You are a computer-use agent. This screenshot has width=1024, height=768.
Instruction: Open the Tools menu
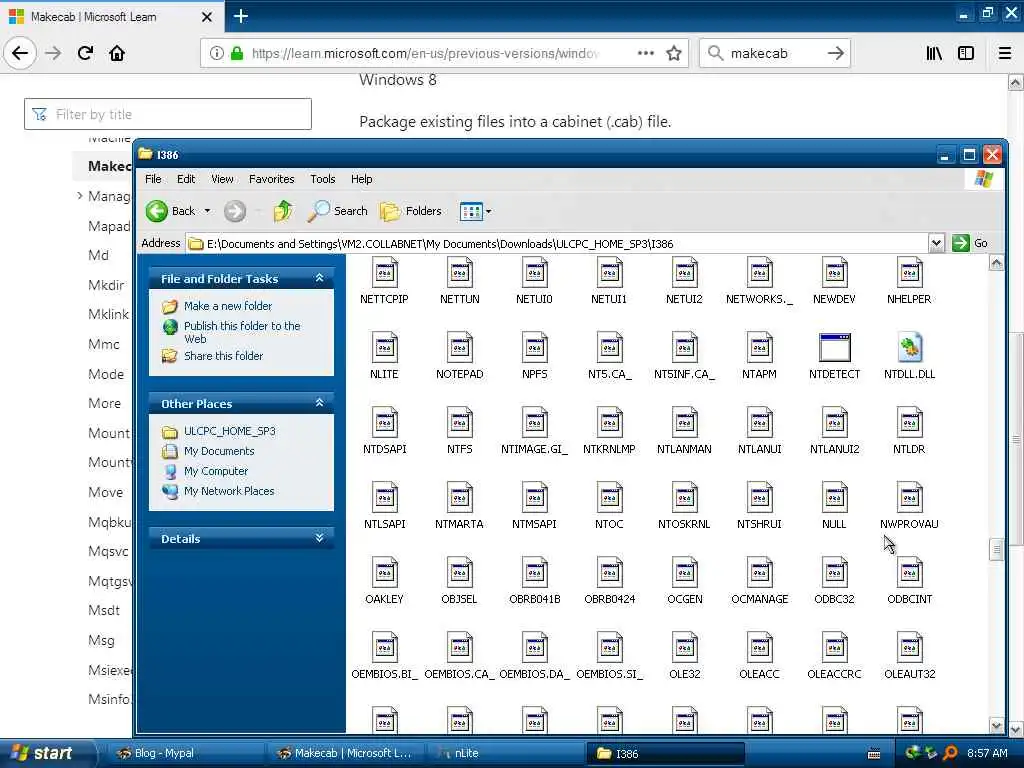tap(323, 179)
